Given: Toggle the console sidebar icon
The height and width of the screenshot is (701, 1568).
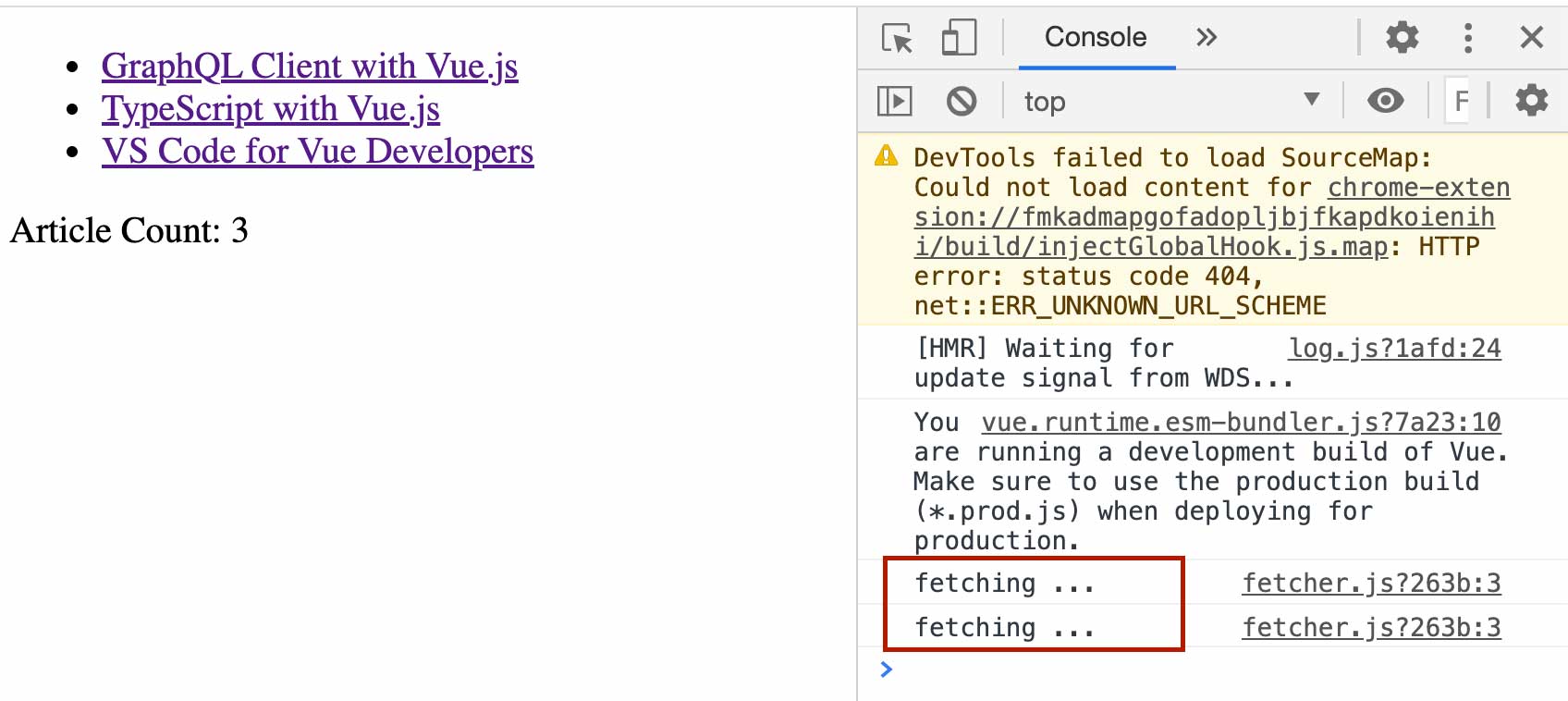Looking at the screenshot, I should pyautogui.click(x=894, y=101).
